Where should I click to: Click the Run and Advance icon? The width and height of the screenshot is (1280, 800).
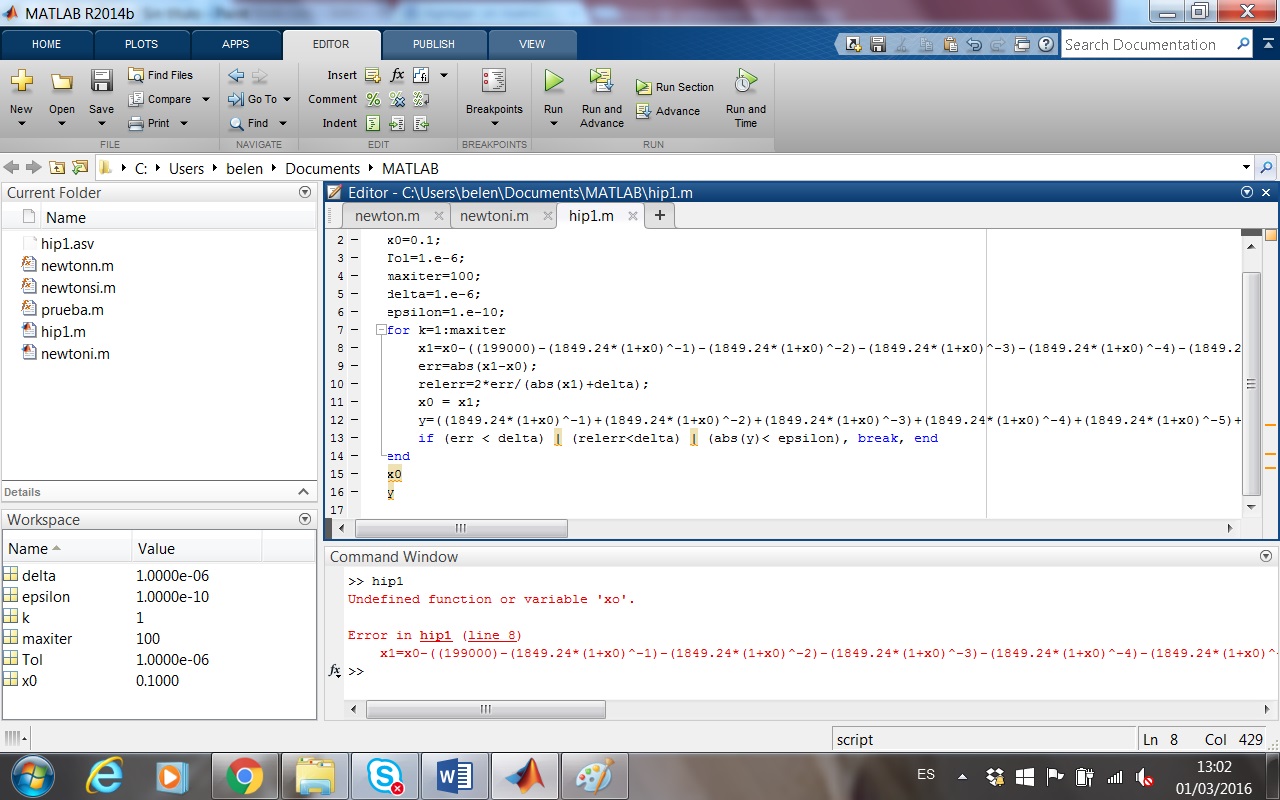pos(601,81)
